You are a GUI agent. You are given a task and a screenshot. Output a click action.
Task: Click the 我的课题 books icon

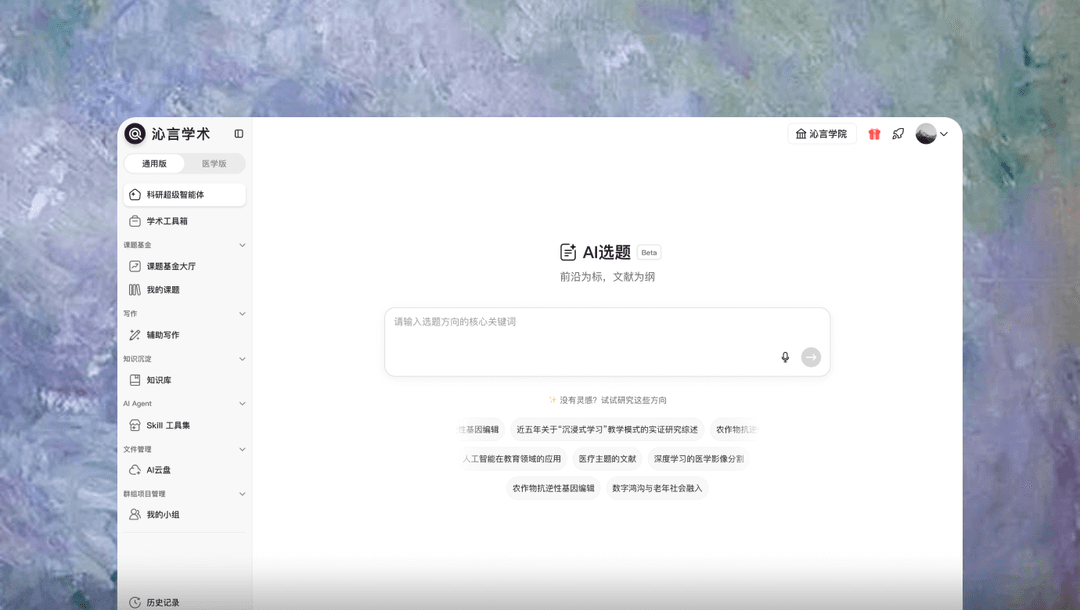click(135, 290)
